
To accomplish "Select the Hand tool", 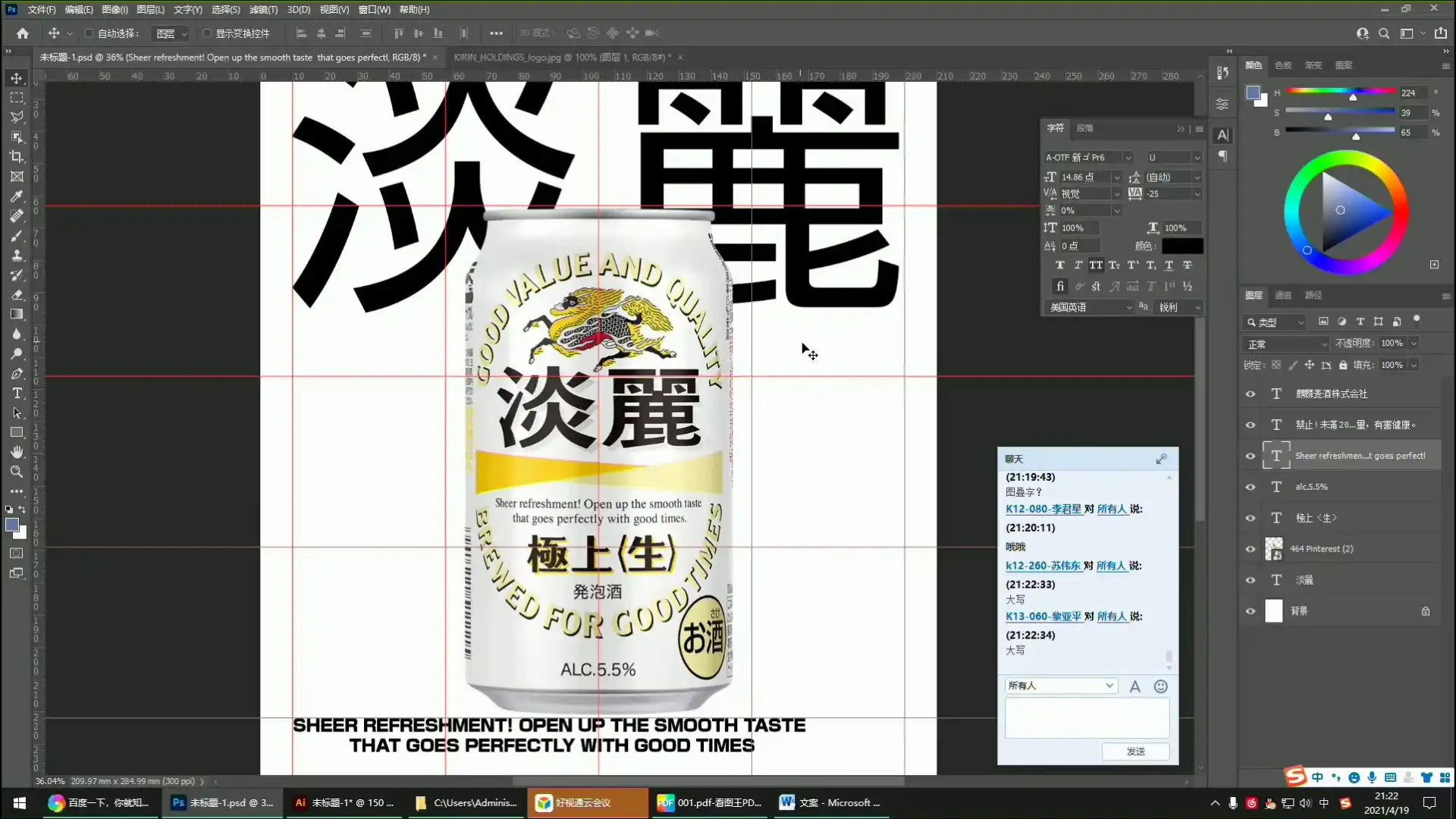I will tap(17, 451).
